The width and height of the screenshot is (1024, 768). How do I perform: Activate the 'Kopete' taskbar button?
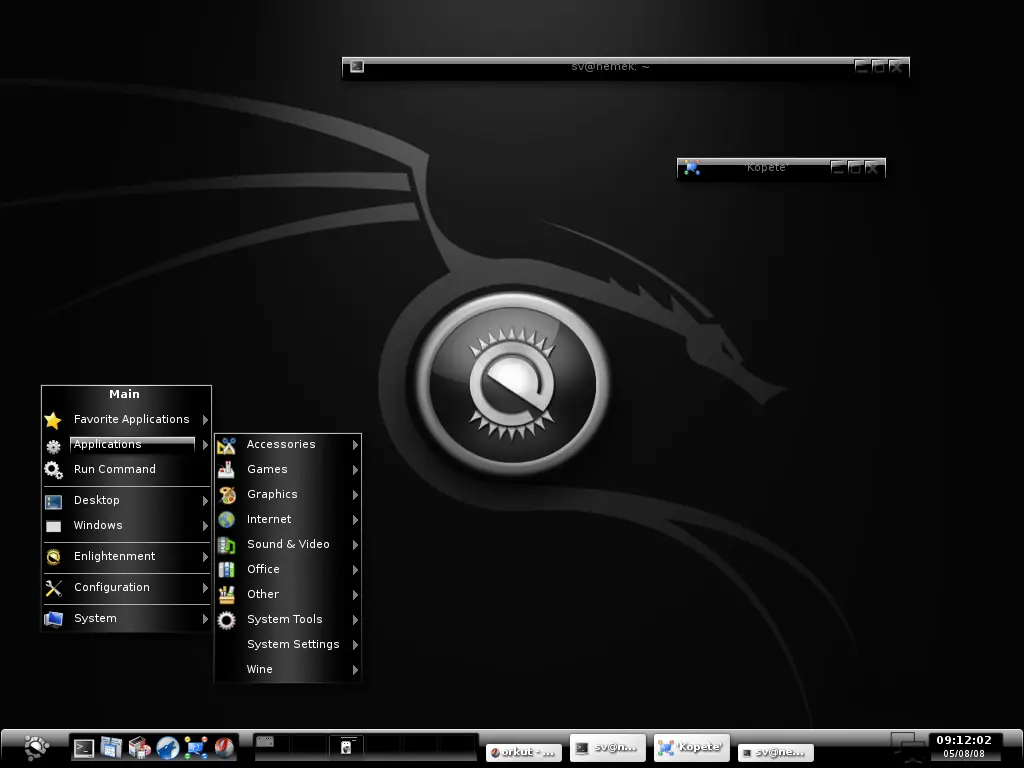point(692,748)
